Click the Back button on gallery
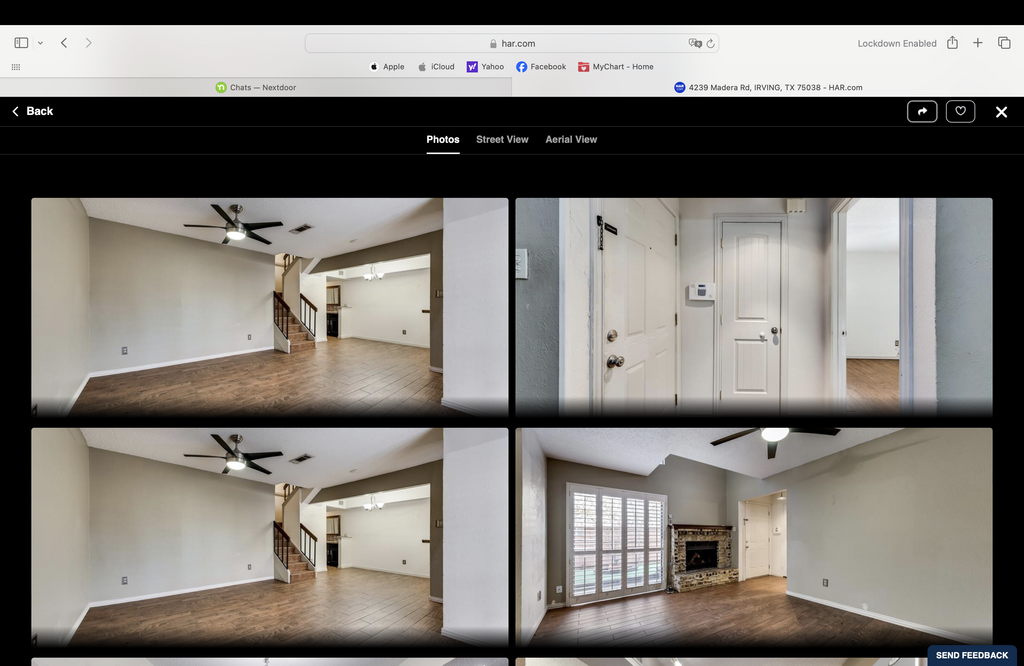 (x=33, y=112)
